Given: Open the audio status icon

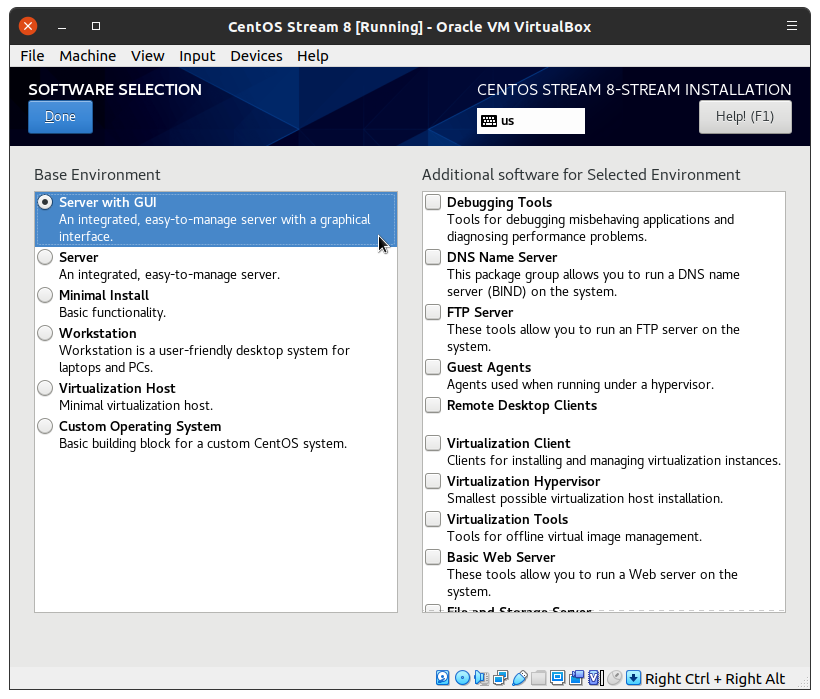Looking at the screenshot, I should tap(481, 678).
